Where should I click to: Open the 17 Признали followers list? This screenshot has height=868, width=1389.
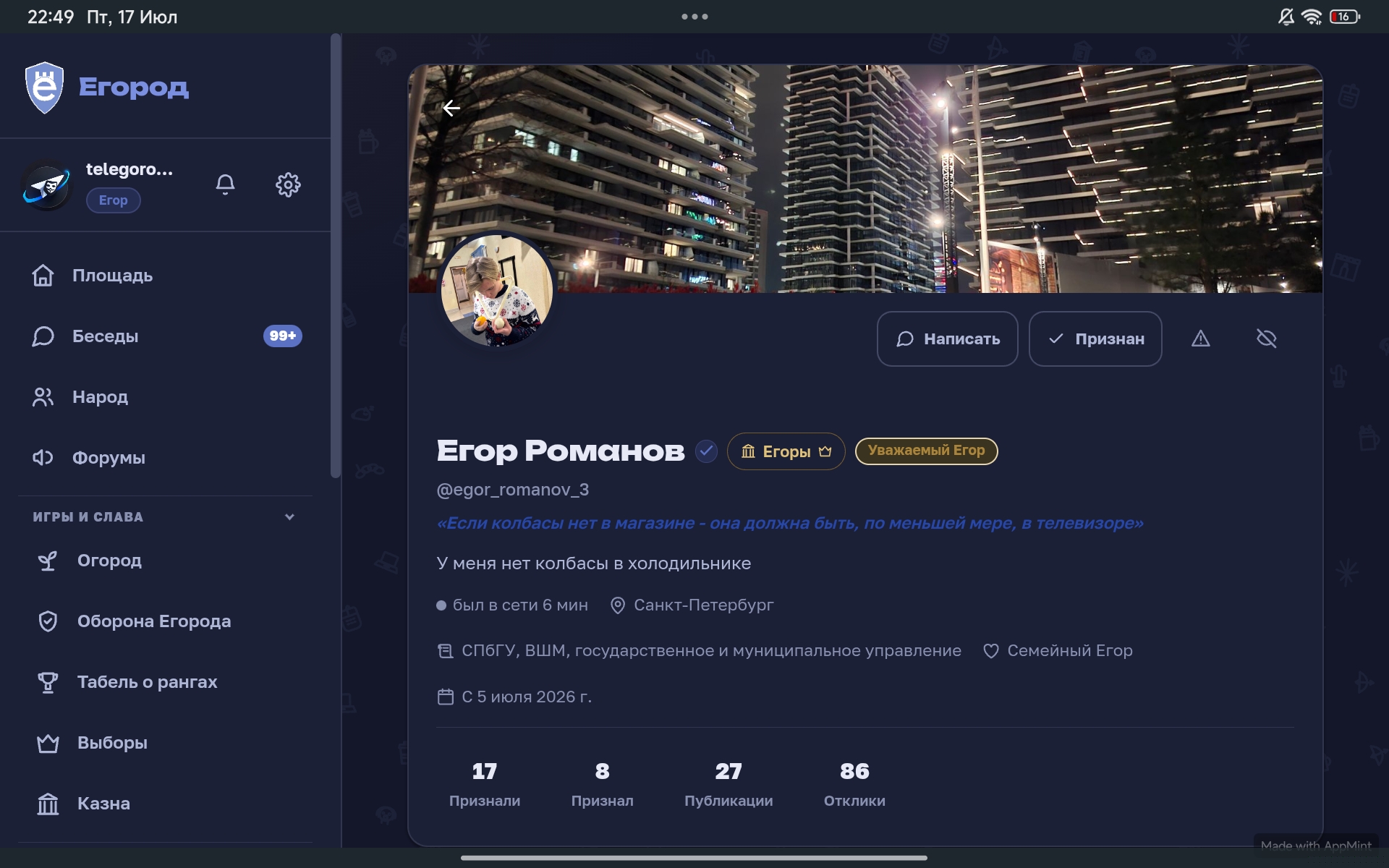pos(485,784)
